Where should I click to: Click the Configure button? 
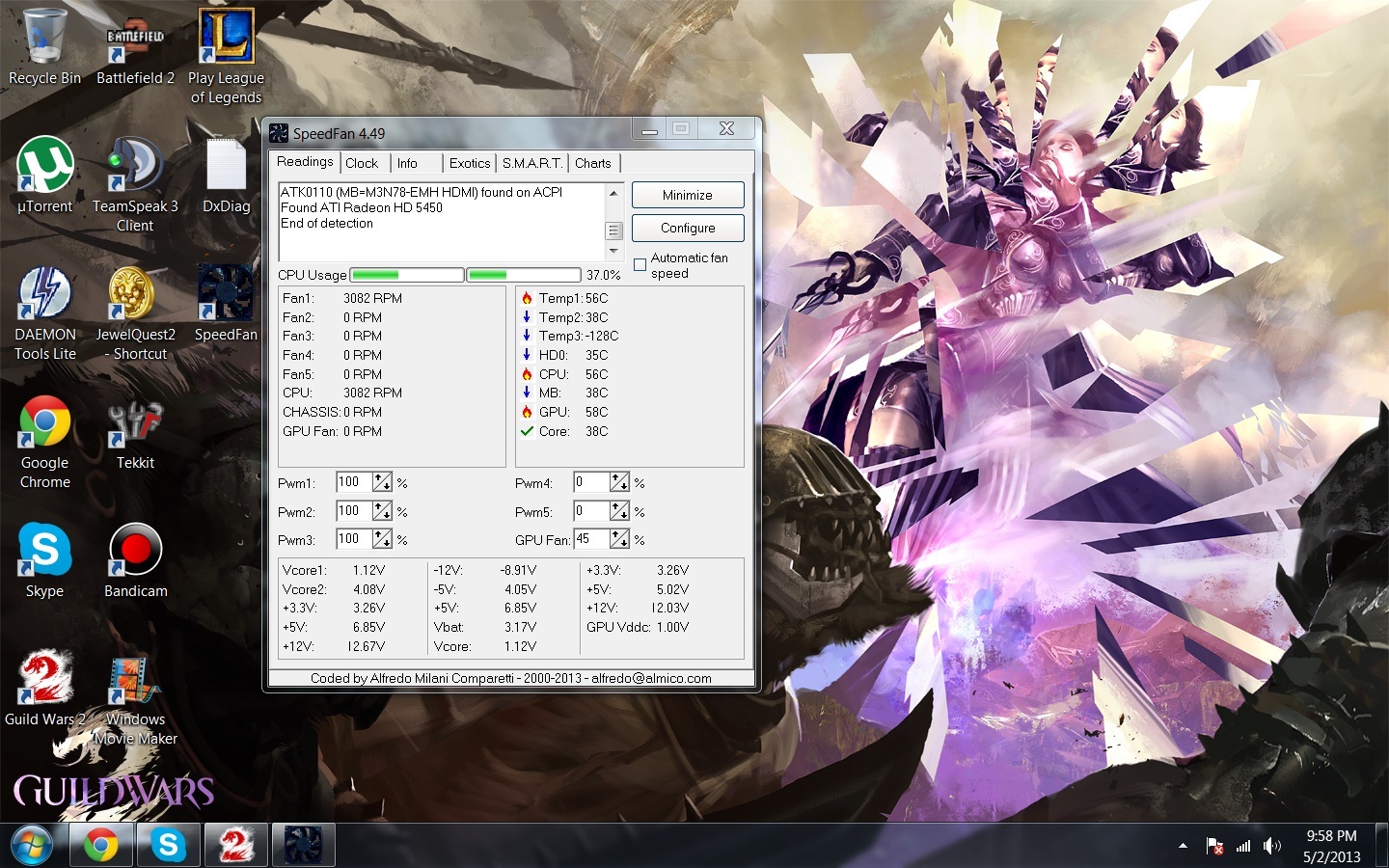(x=688, y=228)
